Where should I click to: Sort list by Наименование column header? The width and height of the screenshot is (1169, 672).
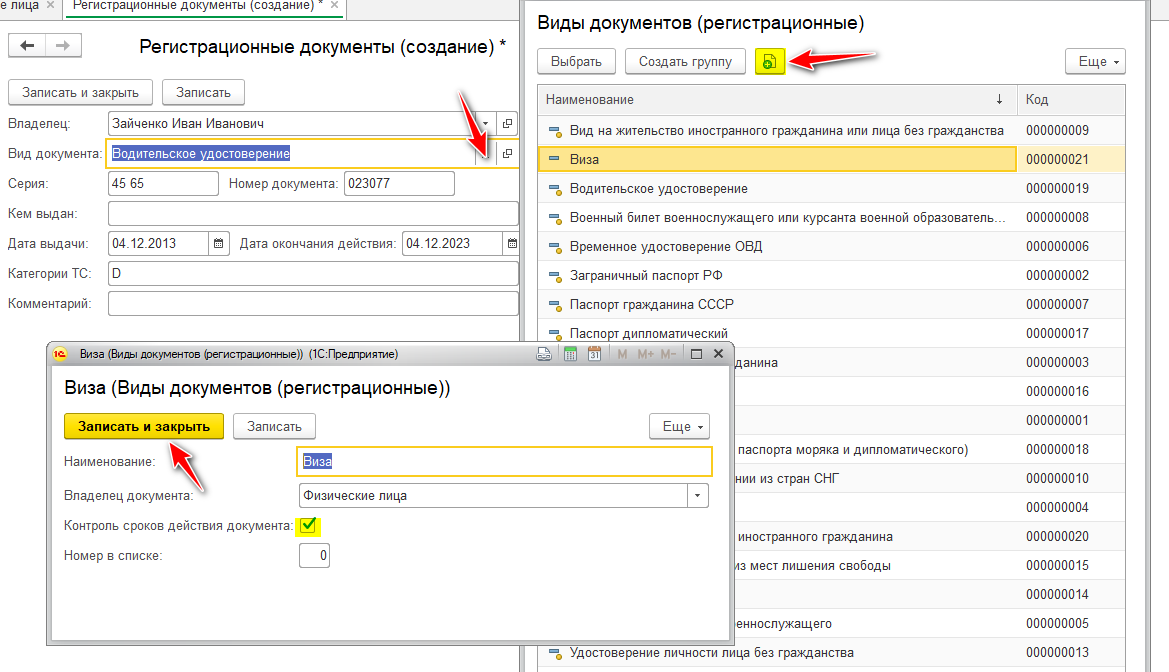770,100
